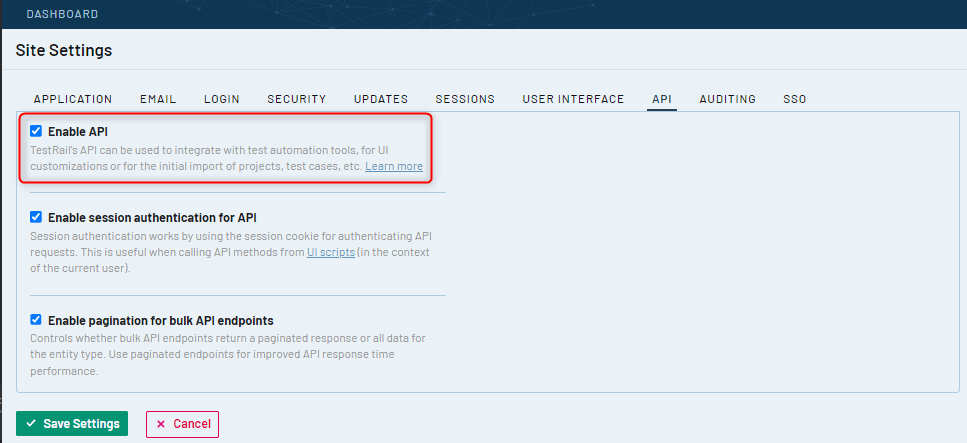Open the Login tab
Image resolution: width=967 pixels, height=443 pixels.
point(221,99)
